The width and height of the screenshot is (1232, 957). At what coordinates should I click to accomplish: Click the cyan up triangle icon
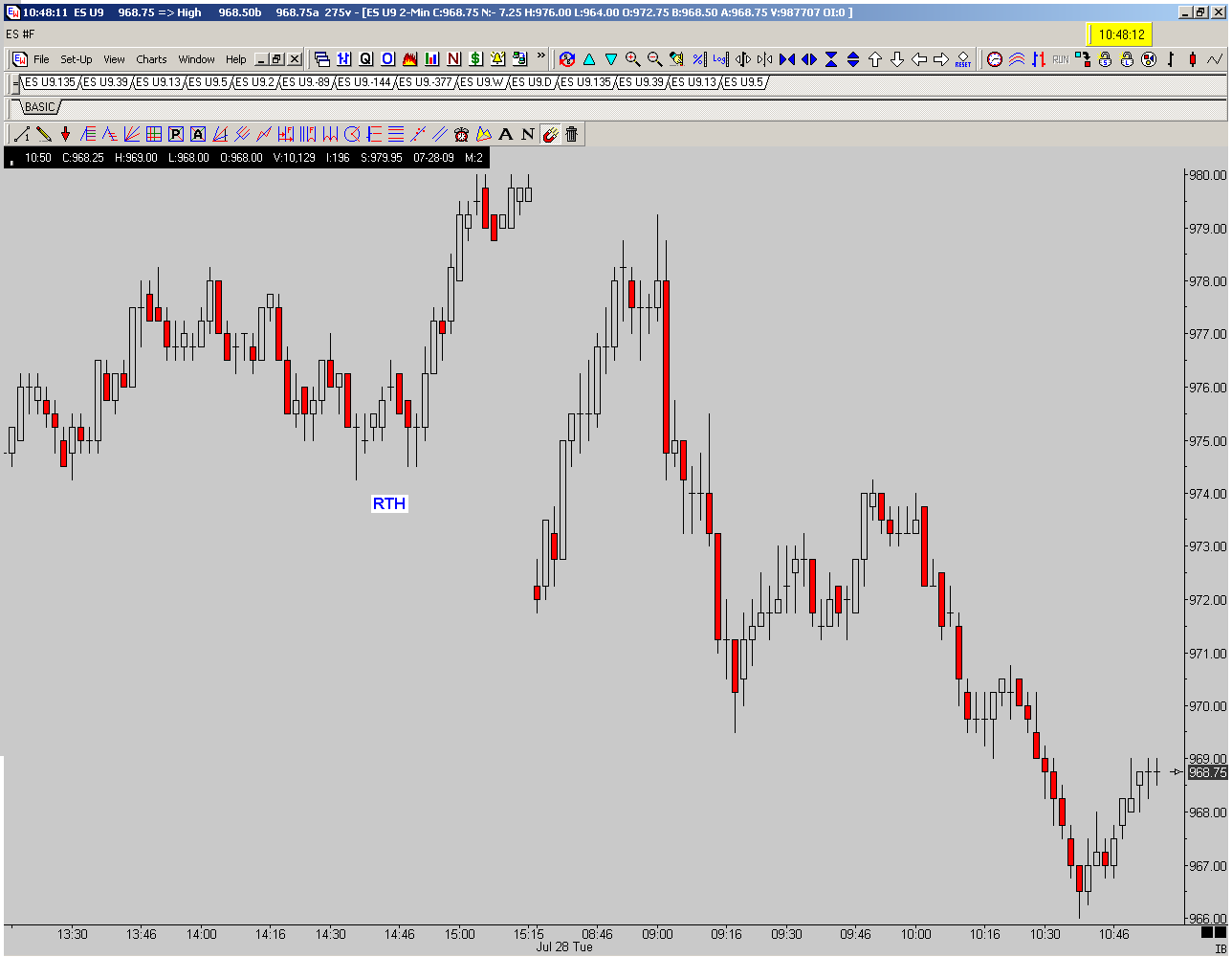point(588,59)
